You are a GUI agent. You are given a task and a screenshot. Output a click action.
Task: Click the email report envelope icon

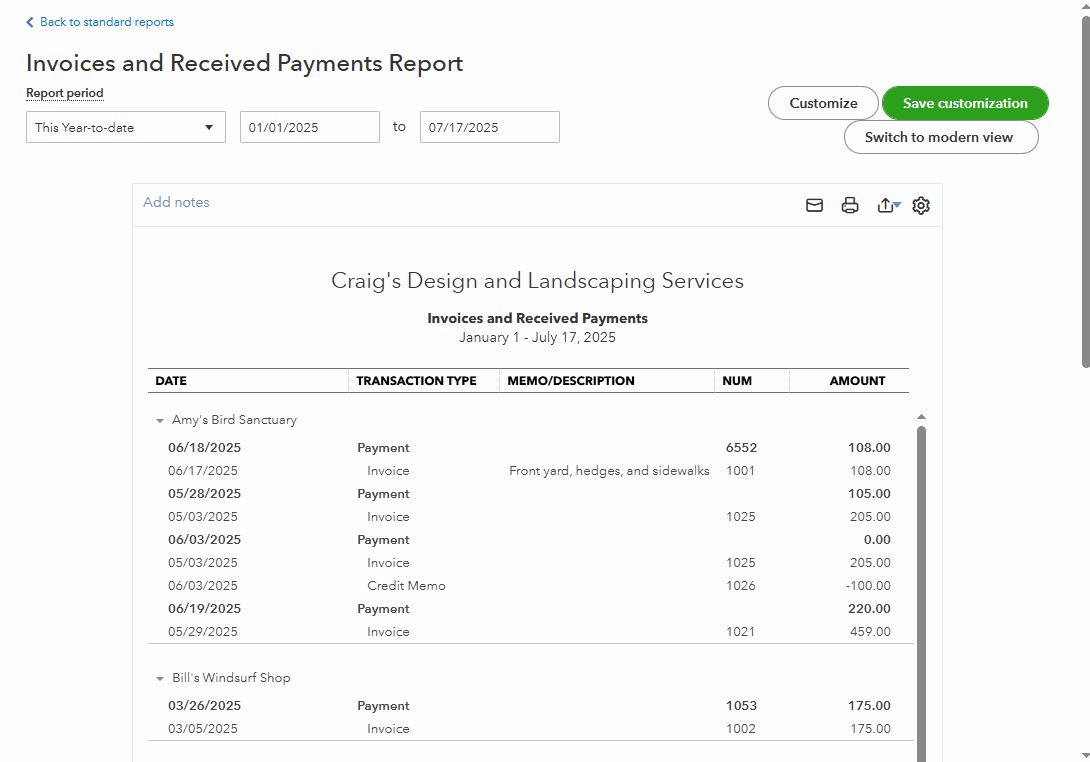[814, 205]
